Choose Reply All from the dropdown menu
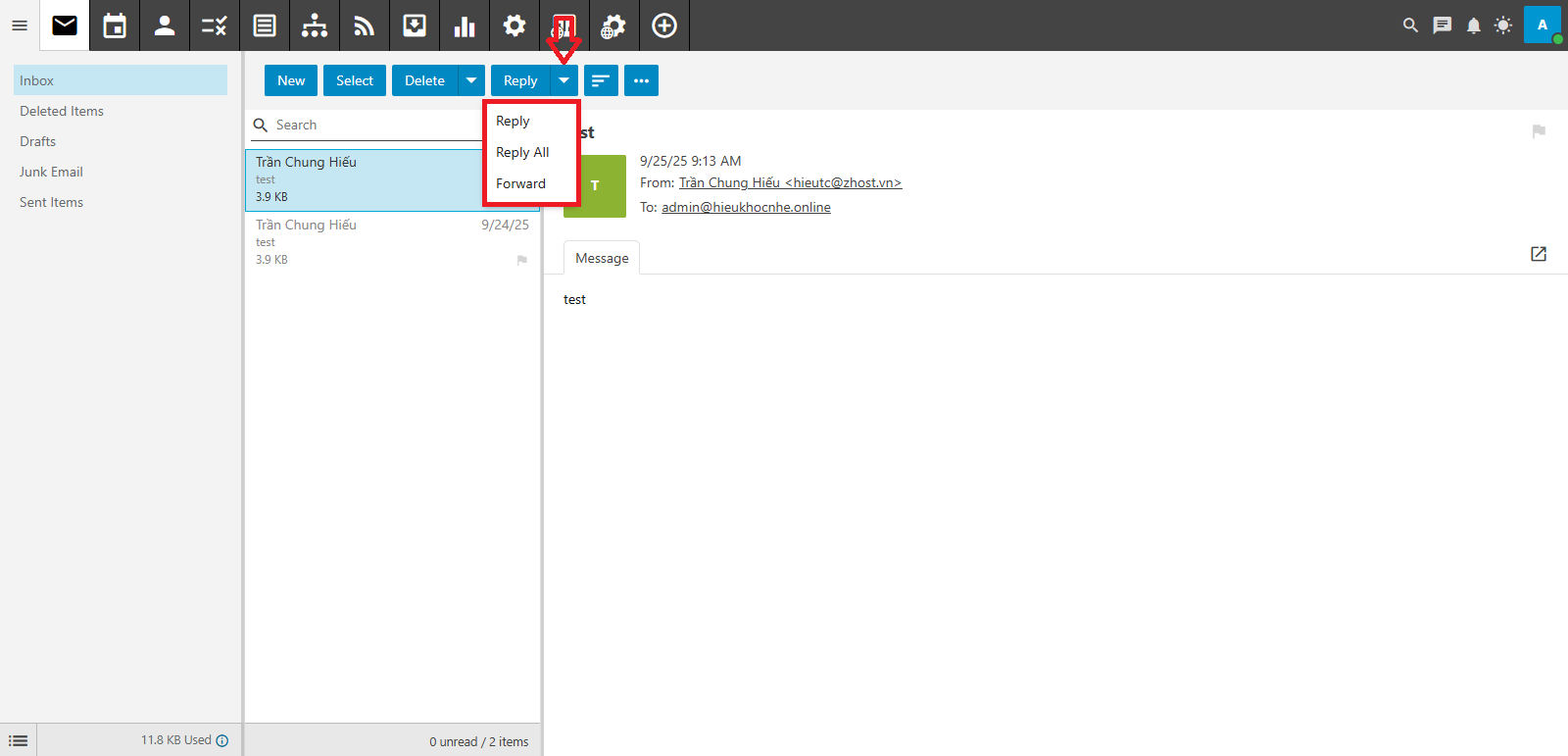The width and height of the screenshot is (1568, 756). (530, 152)
